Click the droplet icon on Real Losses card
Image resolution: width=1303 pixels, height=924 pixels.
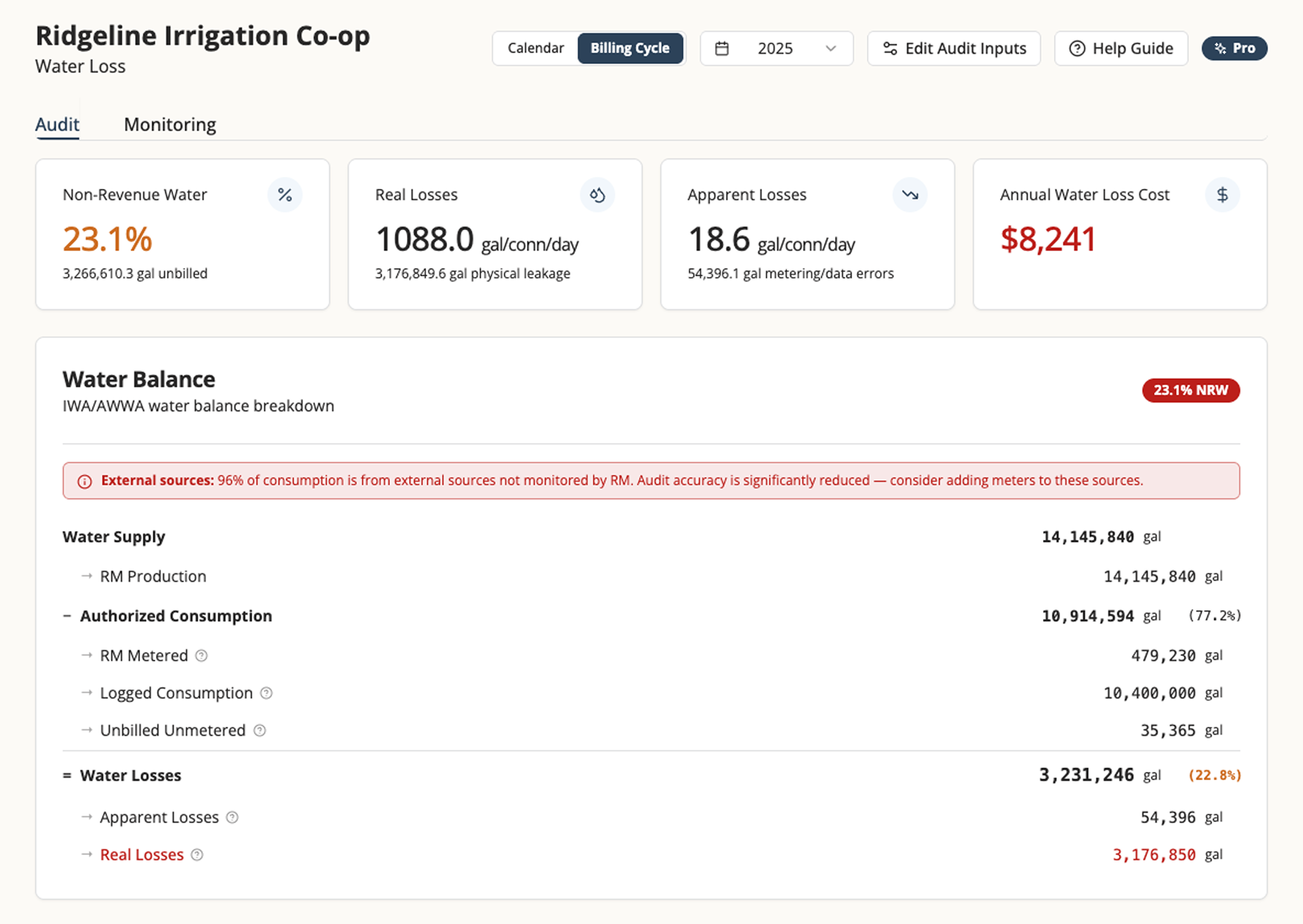pyautogui.click(x=597, y=195)
